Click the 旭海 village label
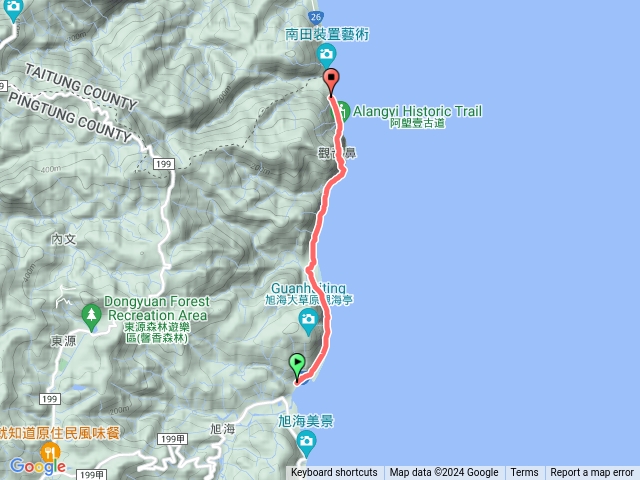Viewport: 640px width, 480px height. click(x=222, y=429)
